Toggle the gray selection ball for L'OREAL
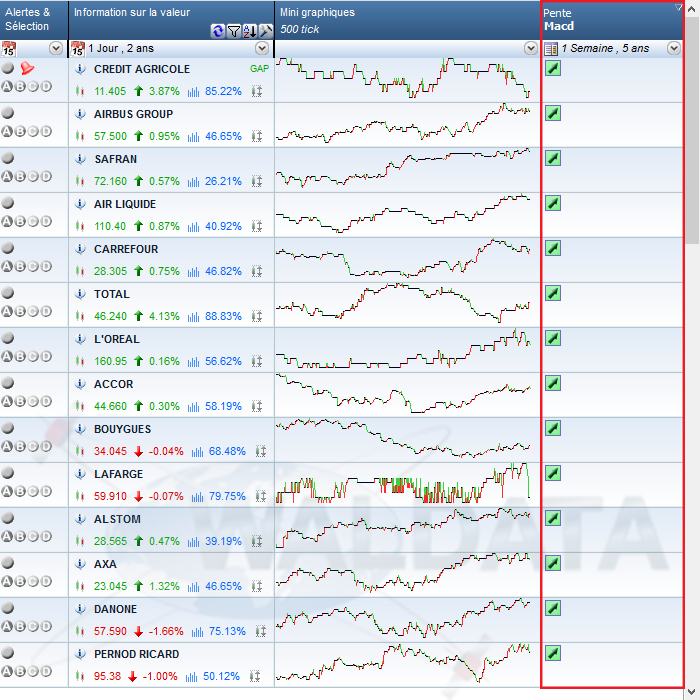The width and height of the screenshot is (700, 700). coord(8,338)
